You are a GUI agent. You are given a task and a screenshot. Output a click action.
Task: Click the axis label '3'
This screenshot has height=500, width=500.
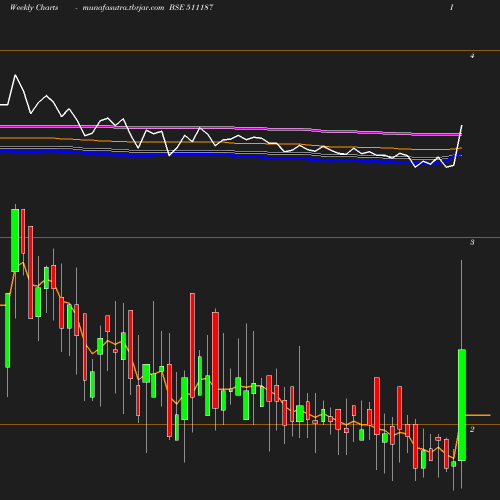point(472,242)
